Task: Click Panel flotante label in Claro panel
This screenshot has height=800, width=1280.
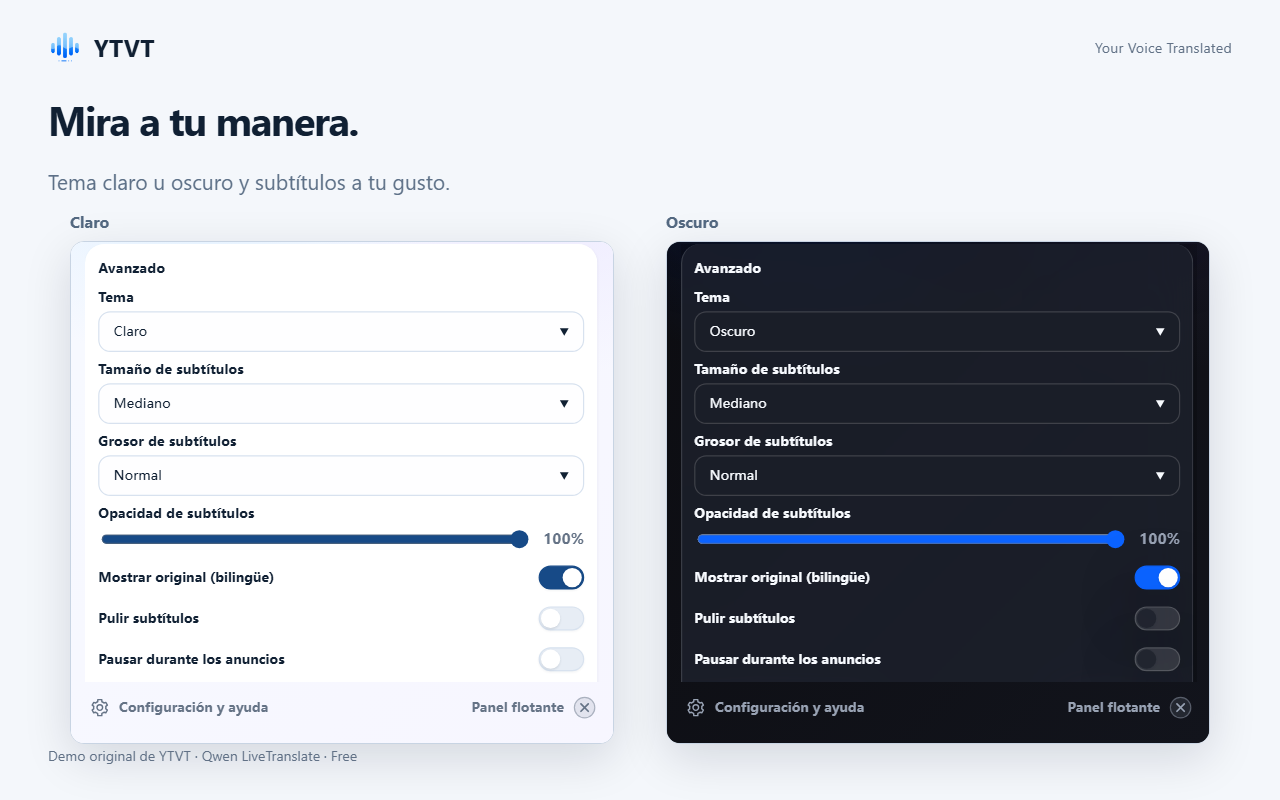Action: (518, 707)
